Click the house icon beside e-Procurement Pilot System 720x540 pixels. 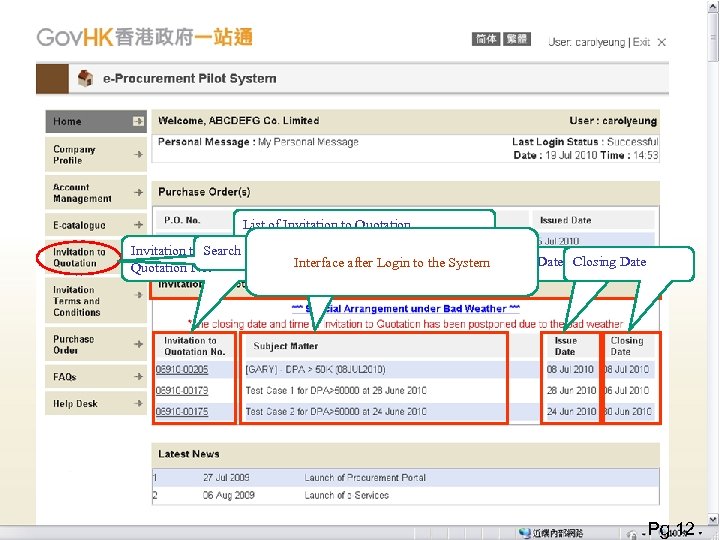85,78
